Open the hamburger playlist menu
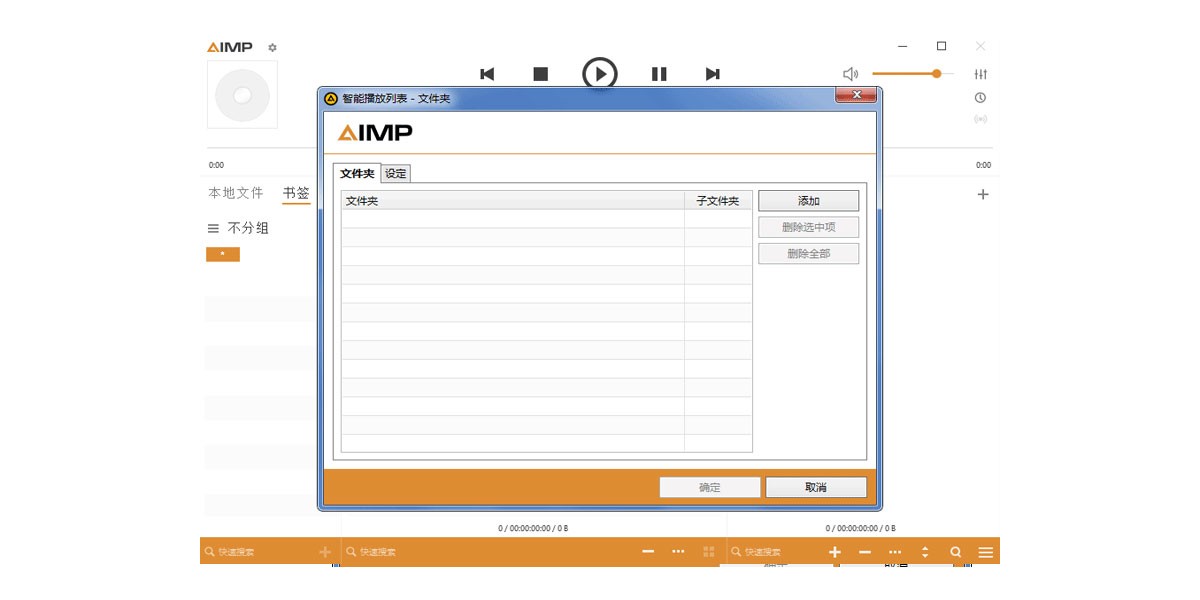The image size is (1200, 600). (x=986, y=551)
